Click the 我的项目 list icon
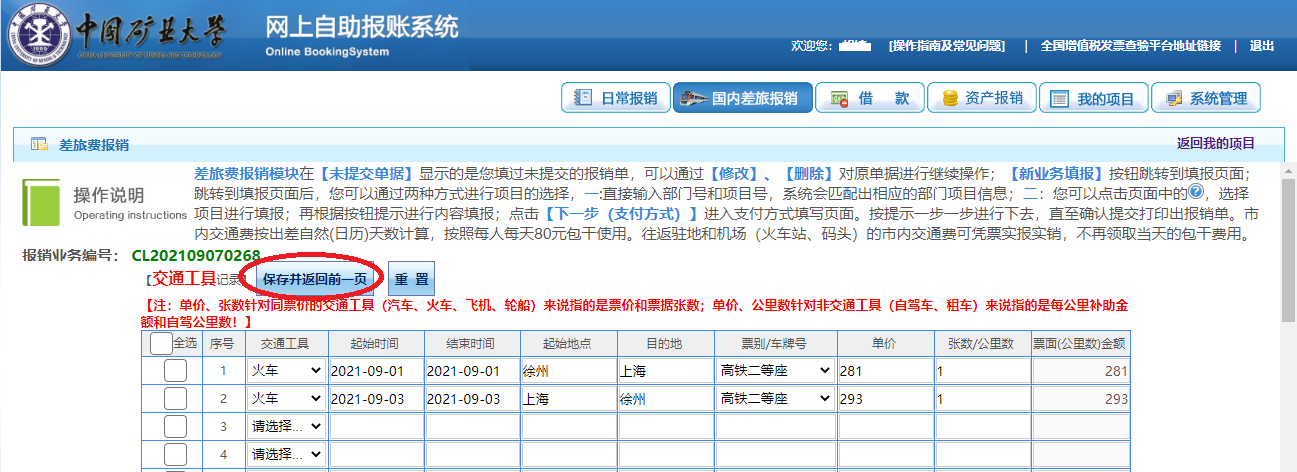Viewport: 1297px width, 472px height. point(1057,98)
